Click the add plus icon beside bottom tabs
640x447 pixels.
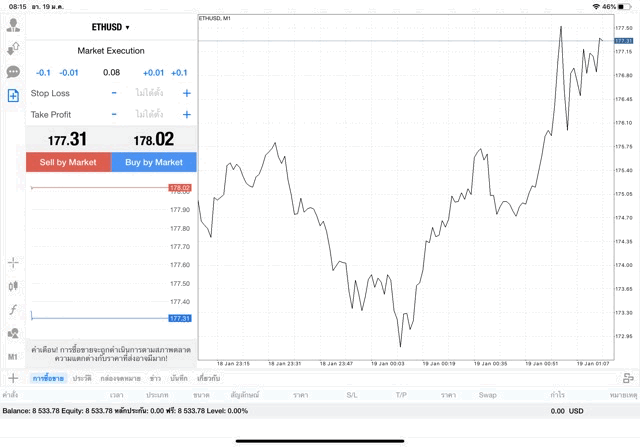tap(13, 379)
